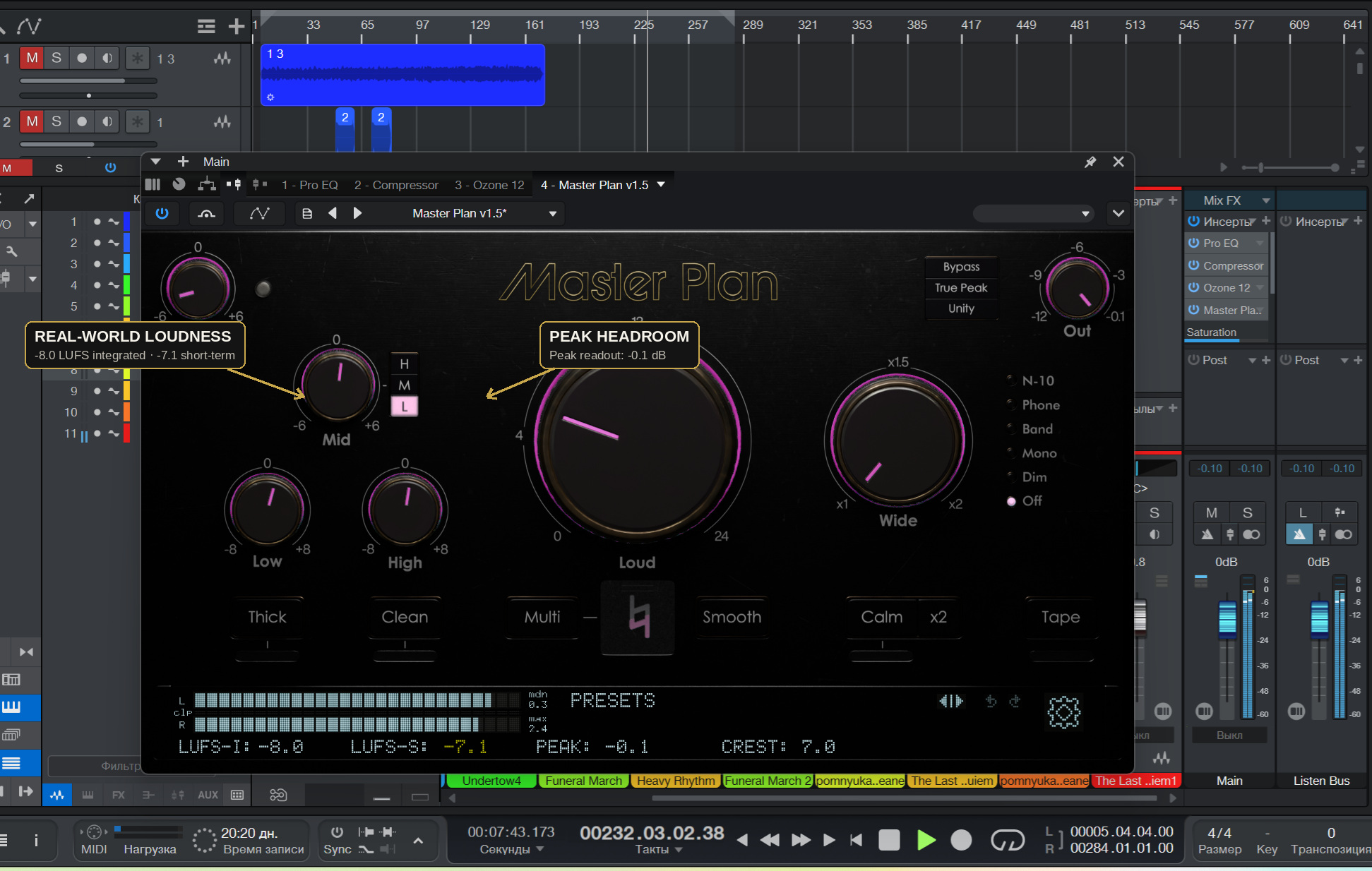The height and width of the screenshot is (871, 1372).
Task: Expand Post section on Main channel
Action: coord(1251,360)
